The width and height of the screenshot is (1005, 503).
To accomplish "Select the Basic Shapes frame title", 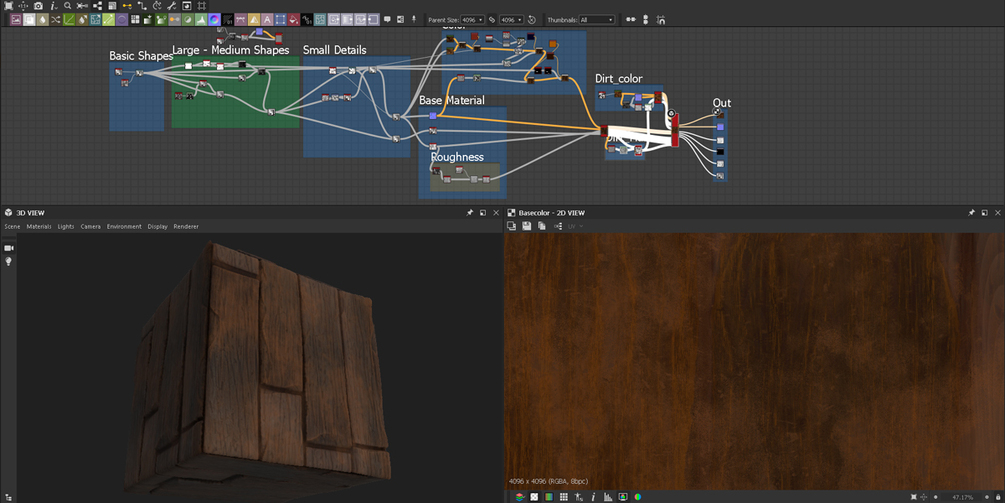I will 141,56.
